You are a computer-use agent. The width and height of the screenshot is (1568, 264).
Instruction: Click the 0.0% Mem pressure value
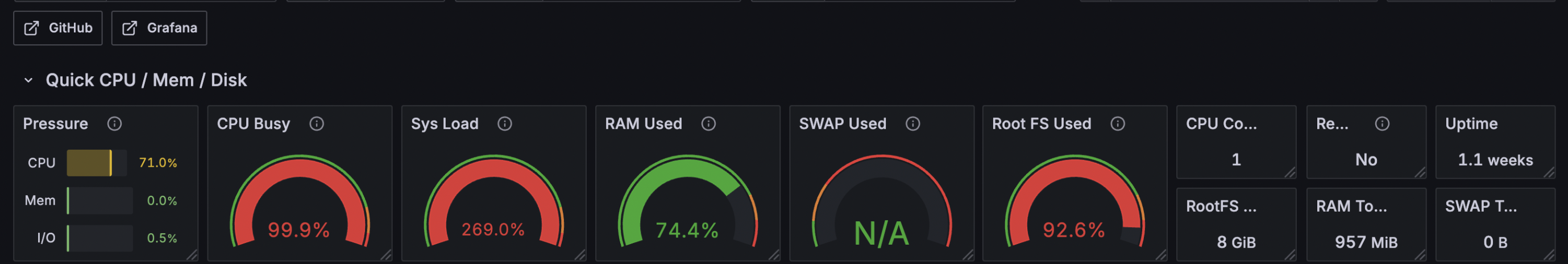click(162, 201)
